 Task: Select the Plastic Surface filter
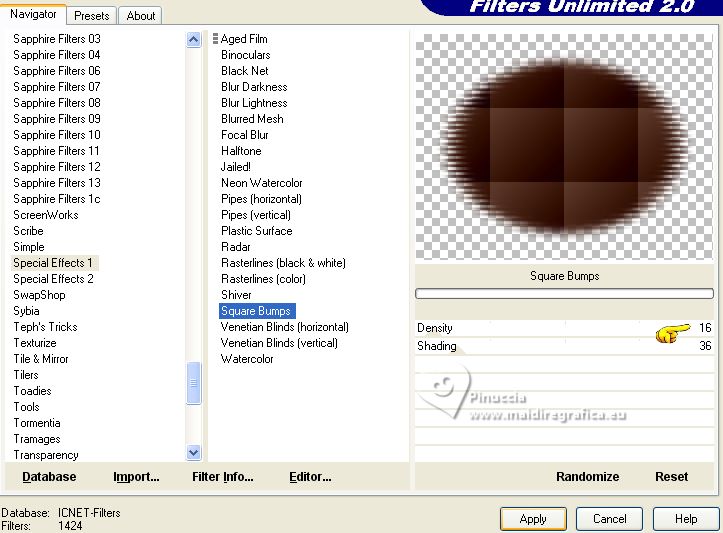click(x=256, y=231)
